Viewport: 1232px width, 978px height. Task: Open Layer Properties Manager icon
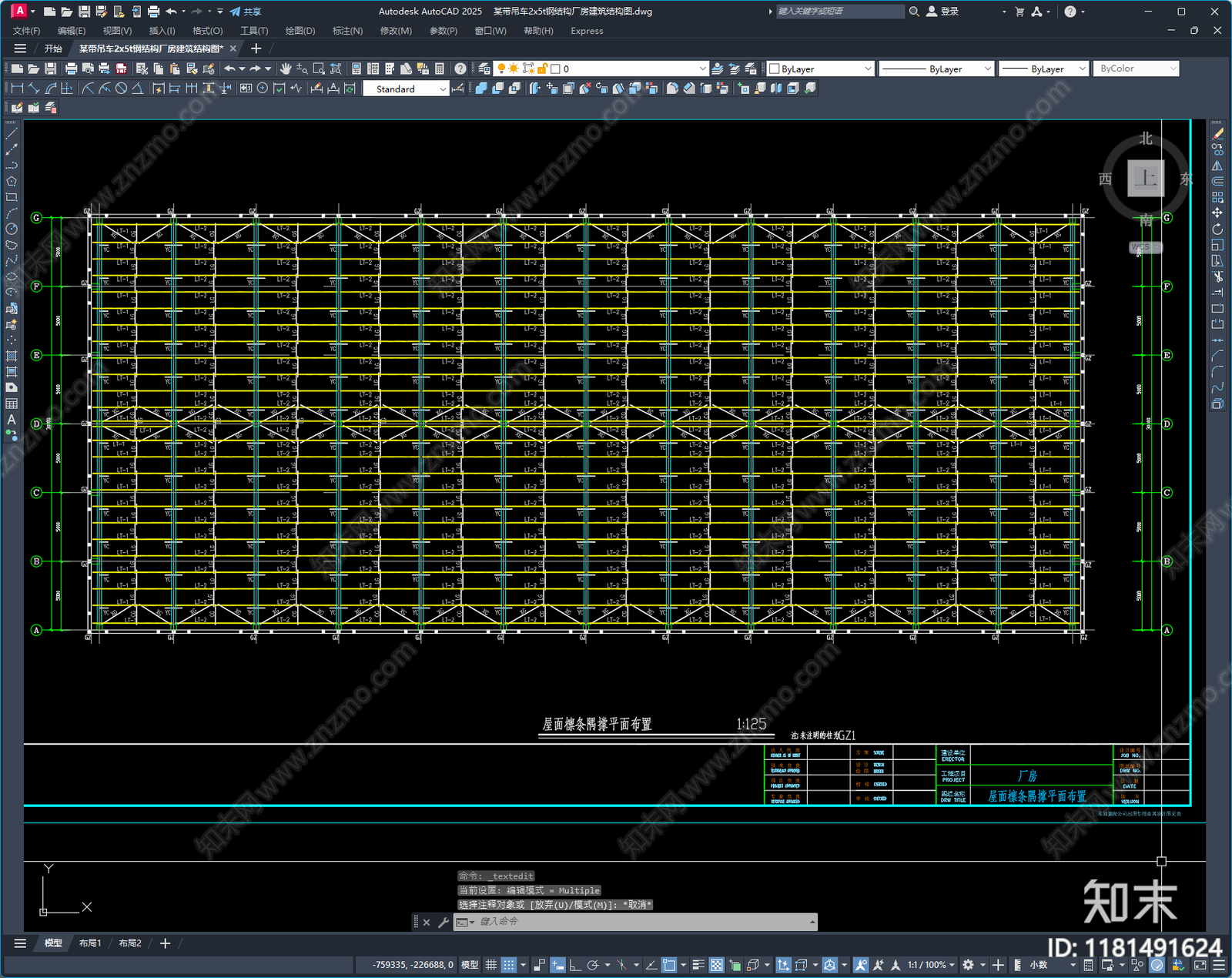[484, 69]
